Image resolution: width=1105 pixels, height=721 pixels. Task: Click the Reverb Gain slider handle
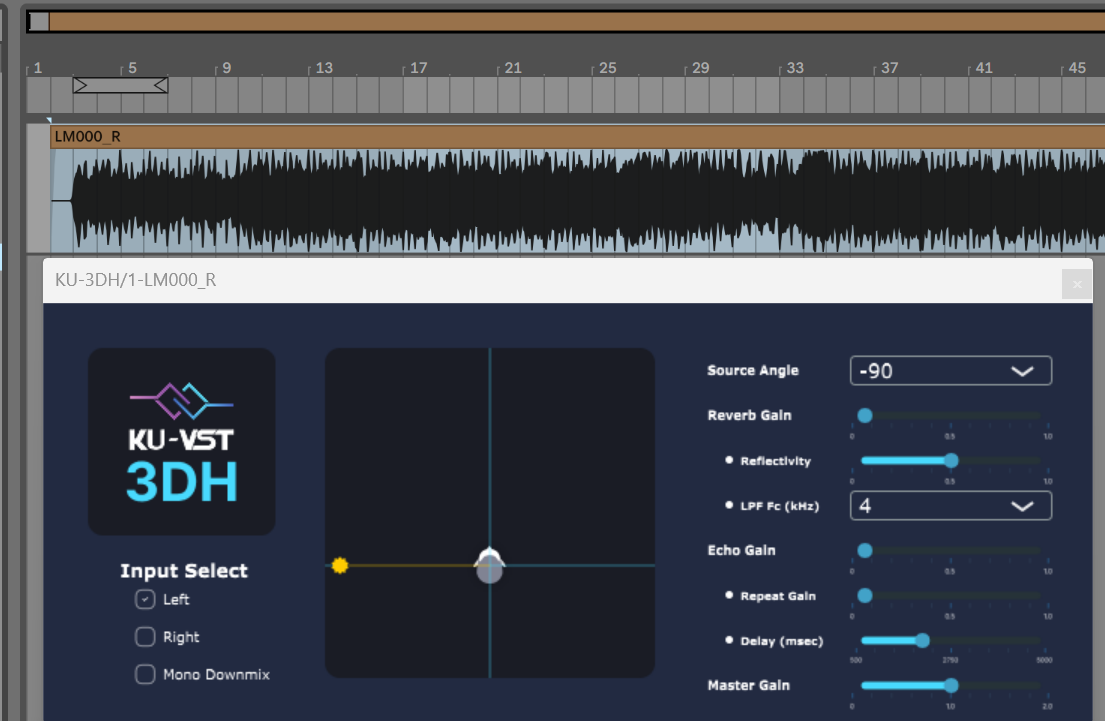865,416
